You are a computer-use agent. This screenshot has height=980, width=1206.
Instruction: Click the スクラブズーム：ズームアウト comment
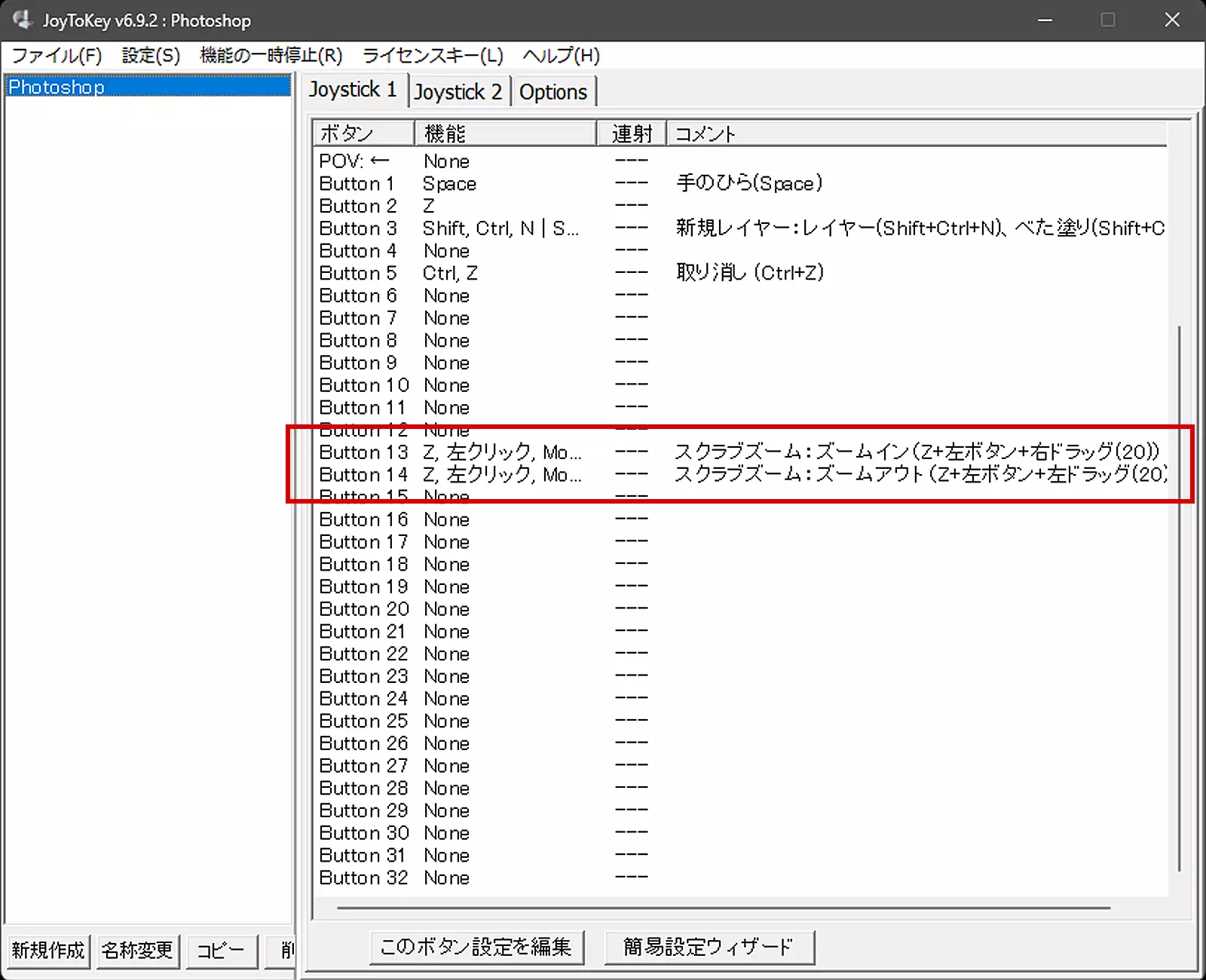(x=920, y=474)
